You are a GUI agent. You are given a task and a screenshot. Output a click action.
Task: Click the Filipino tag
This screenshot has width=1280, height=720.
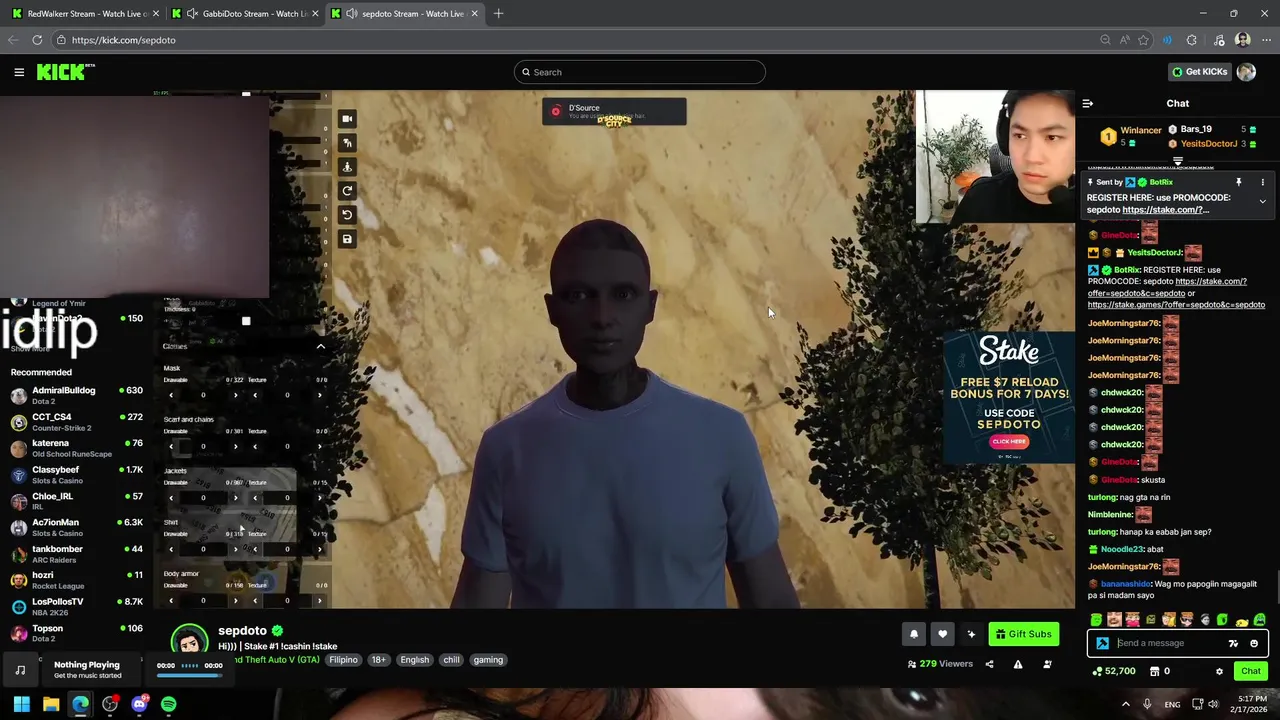point(343,660)
